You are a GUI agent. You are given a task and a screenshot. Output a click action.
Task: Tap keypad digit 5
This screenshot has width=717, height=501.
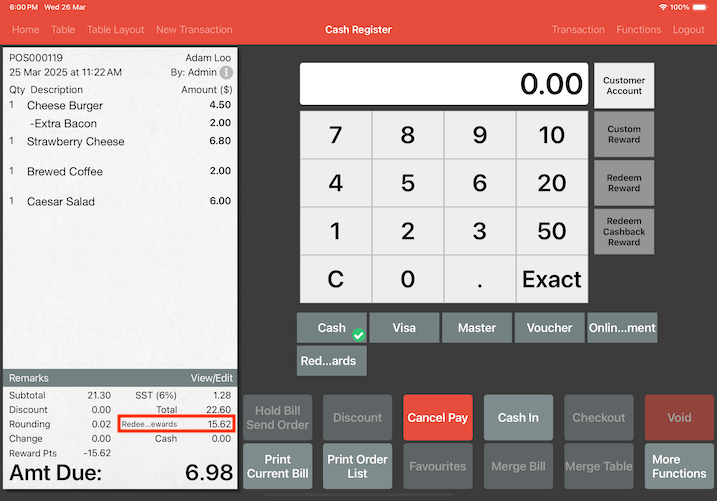click(x=408, y=183)
